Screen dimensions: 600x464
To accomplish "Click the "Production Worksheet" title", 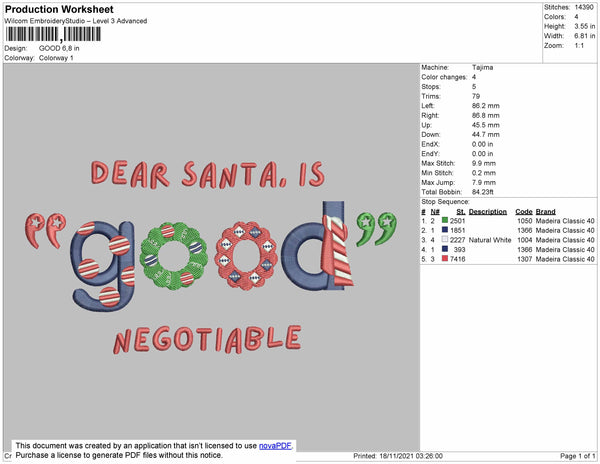I will 59,9.
